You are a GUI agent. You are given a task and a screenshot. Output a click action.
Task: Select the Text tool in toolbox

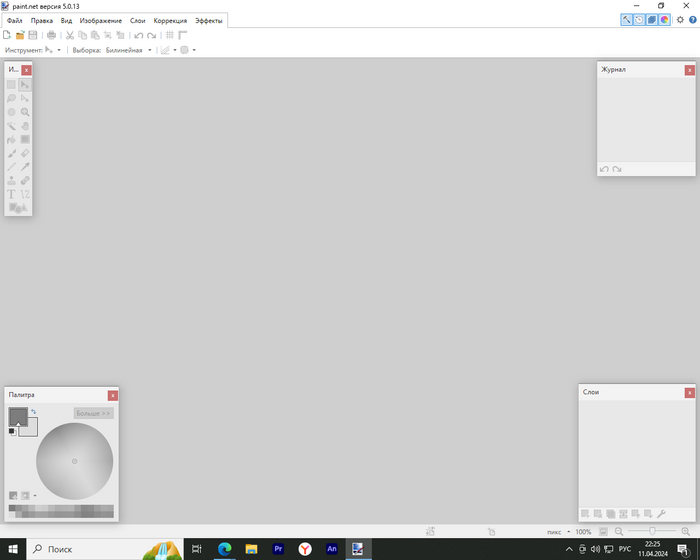(12, 194)
